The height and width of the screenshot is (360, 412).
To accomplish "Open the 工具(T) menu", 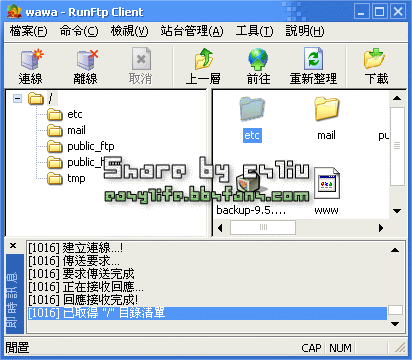I will point(254,31).
